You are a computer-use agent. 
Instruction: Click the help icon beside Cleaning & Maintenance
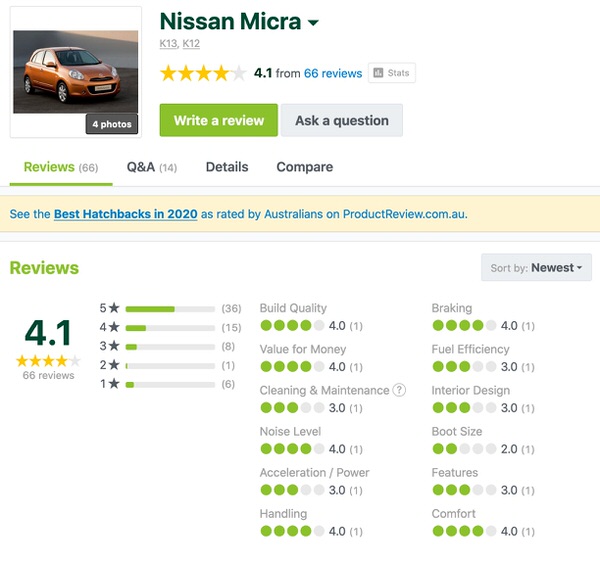399,390
